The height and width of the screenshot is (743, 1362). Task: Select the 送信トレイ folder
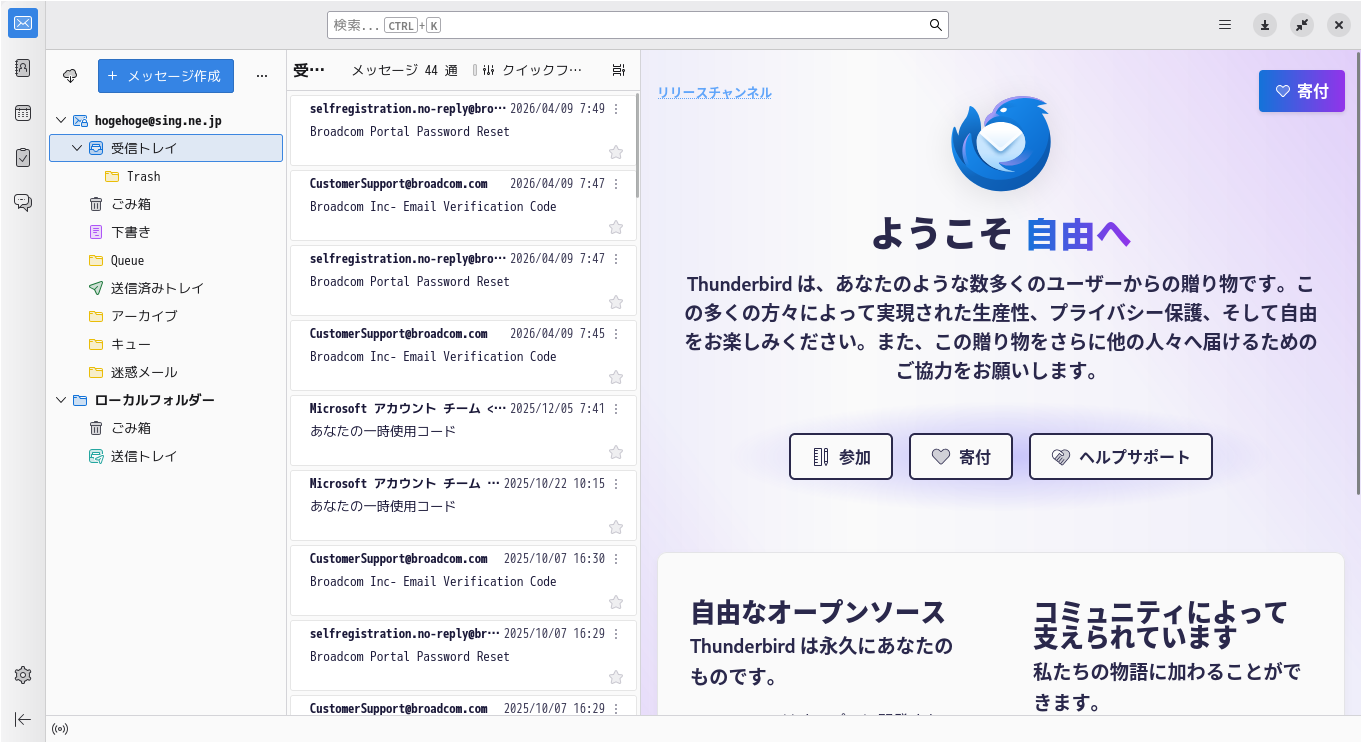tap(166, 456)
